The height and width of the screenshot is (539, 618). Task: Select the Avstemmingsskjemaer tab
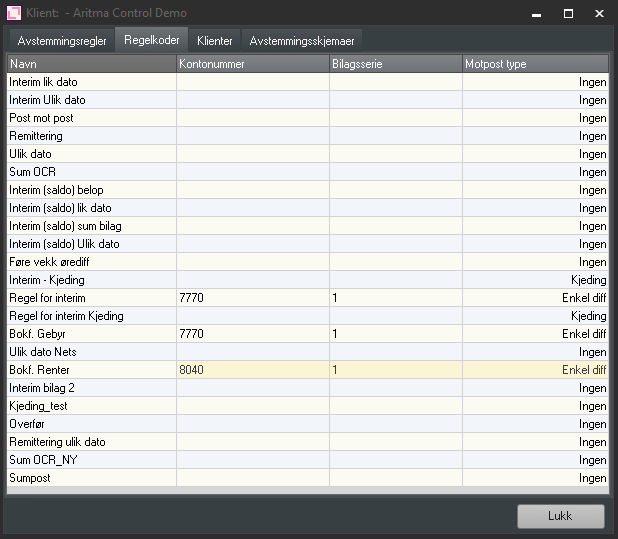(301, 41)
